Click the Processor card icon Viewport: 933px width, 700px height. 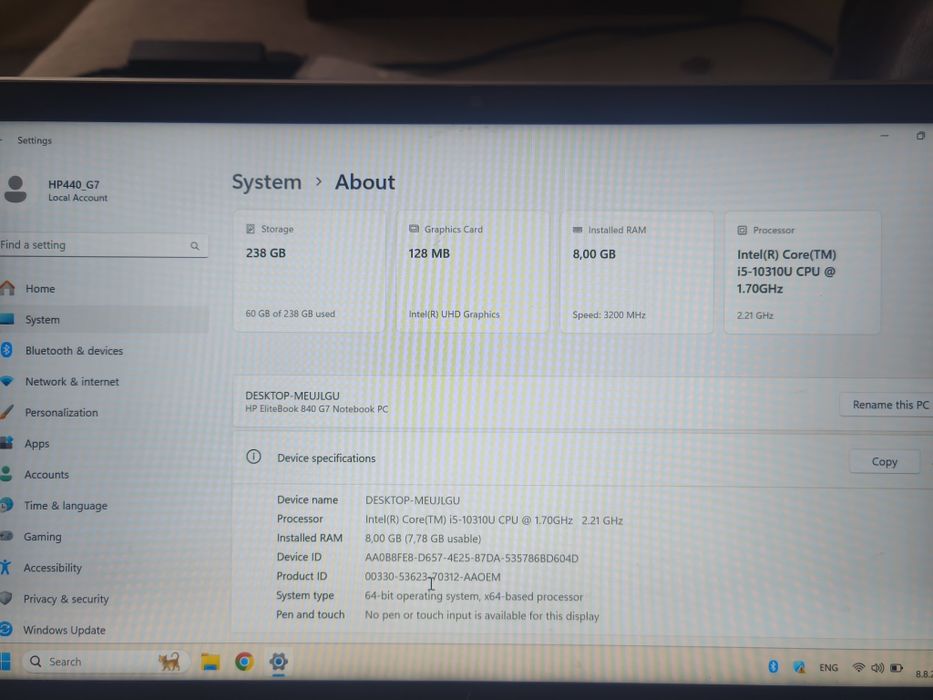[742, 230]
